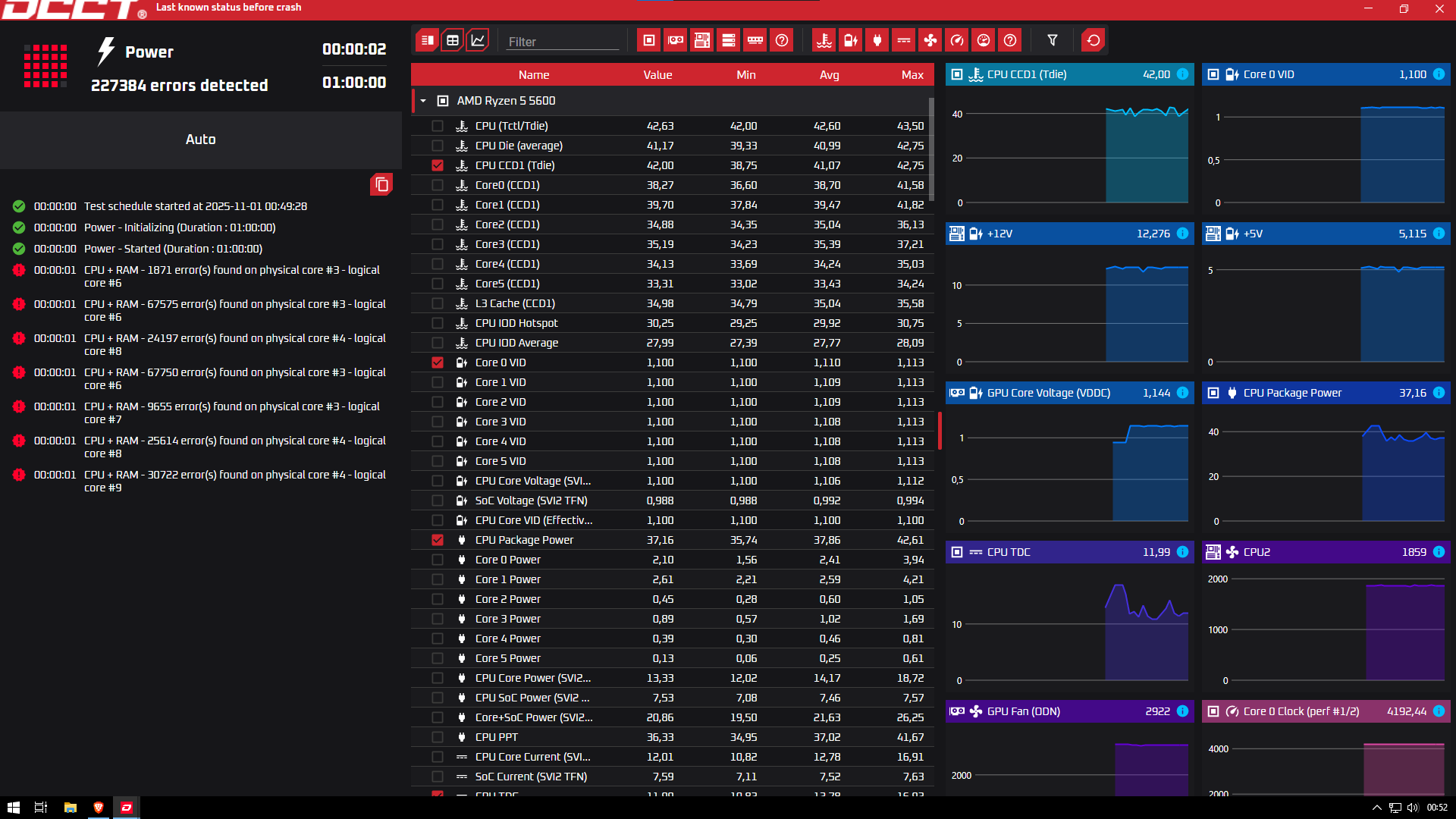Toggle the voltage sensor type filter
The image size is (1456, 819).
(x=851, y=40)
